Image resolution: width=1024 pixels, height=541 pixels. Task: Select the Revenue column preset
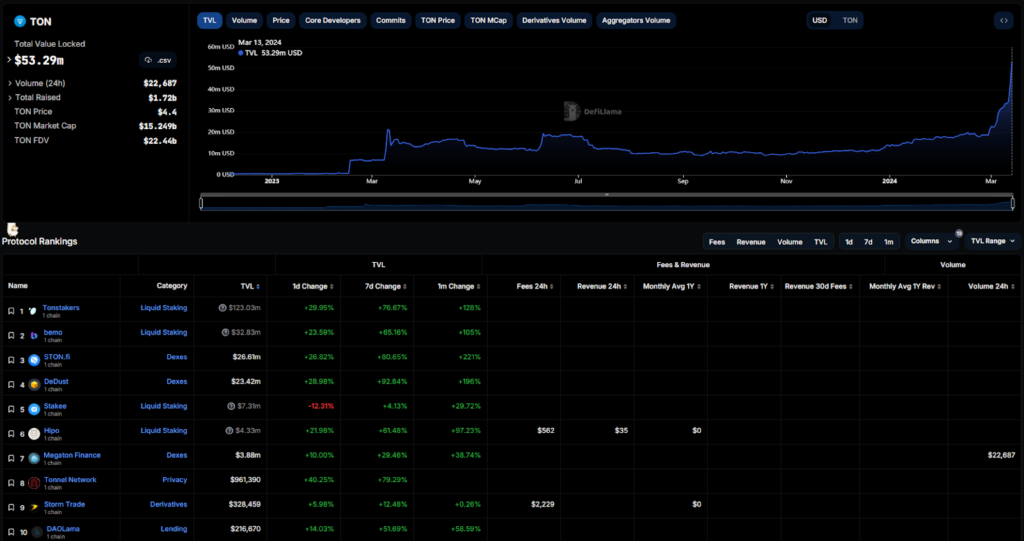pos(751,242)
